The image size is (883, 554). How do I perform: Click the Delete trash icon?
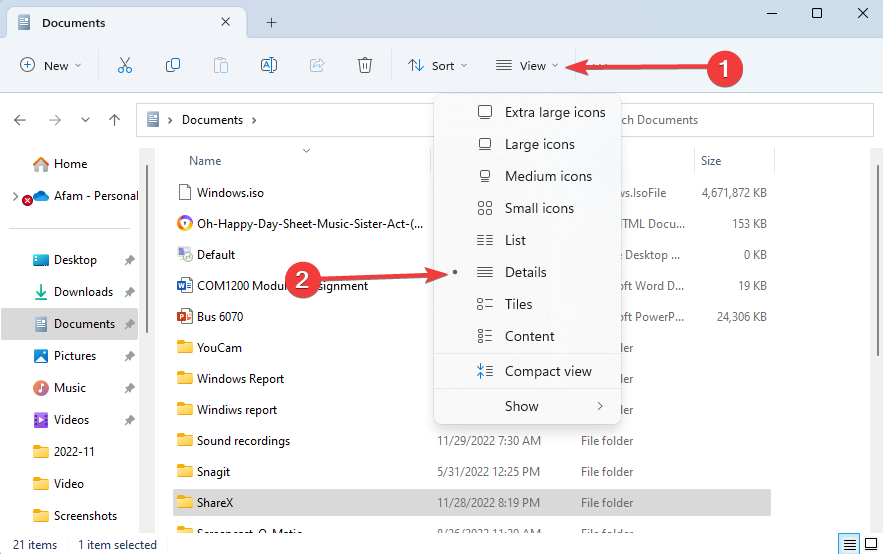pos(365,65)
